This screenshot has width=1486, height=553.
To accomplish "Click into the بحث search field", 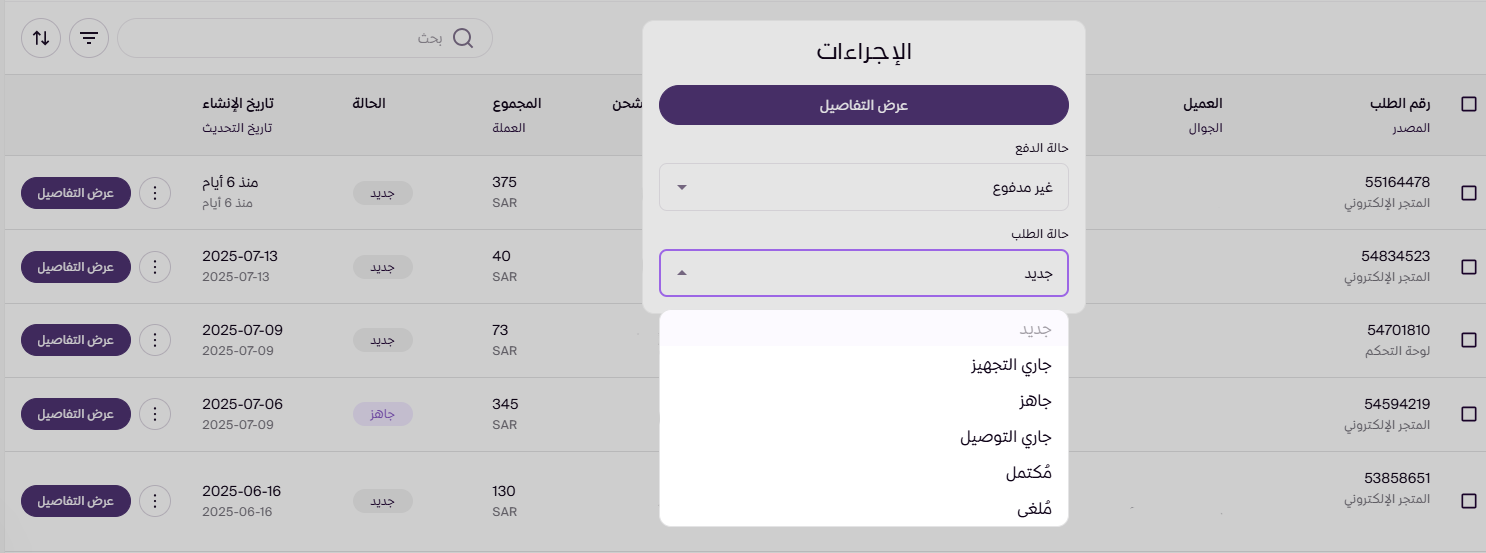I will (x=290, y=38).
